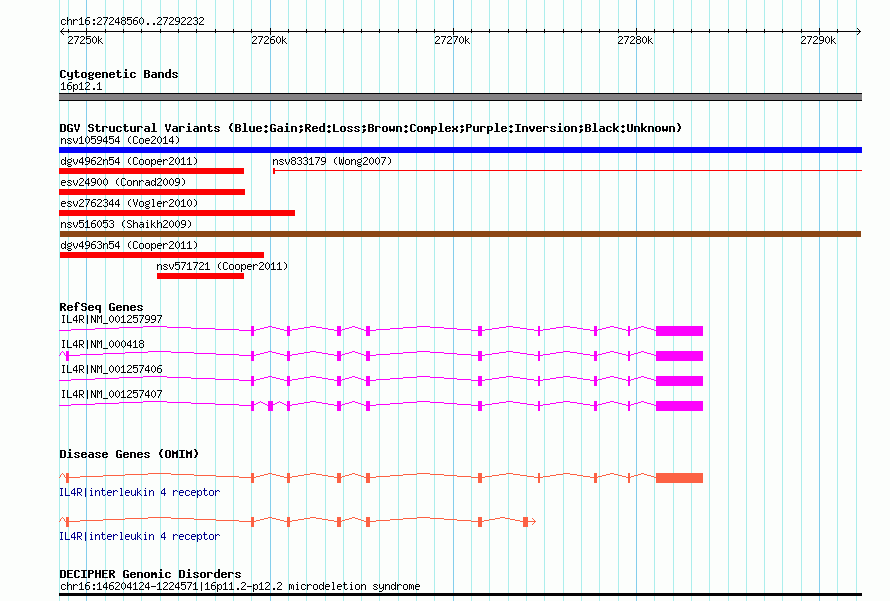Click the black DECIPHER microdeletion bar

click(460, 595)
